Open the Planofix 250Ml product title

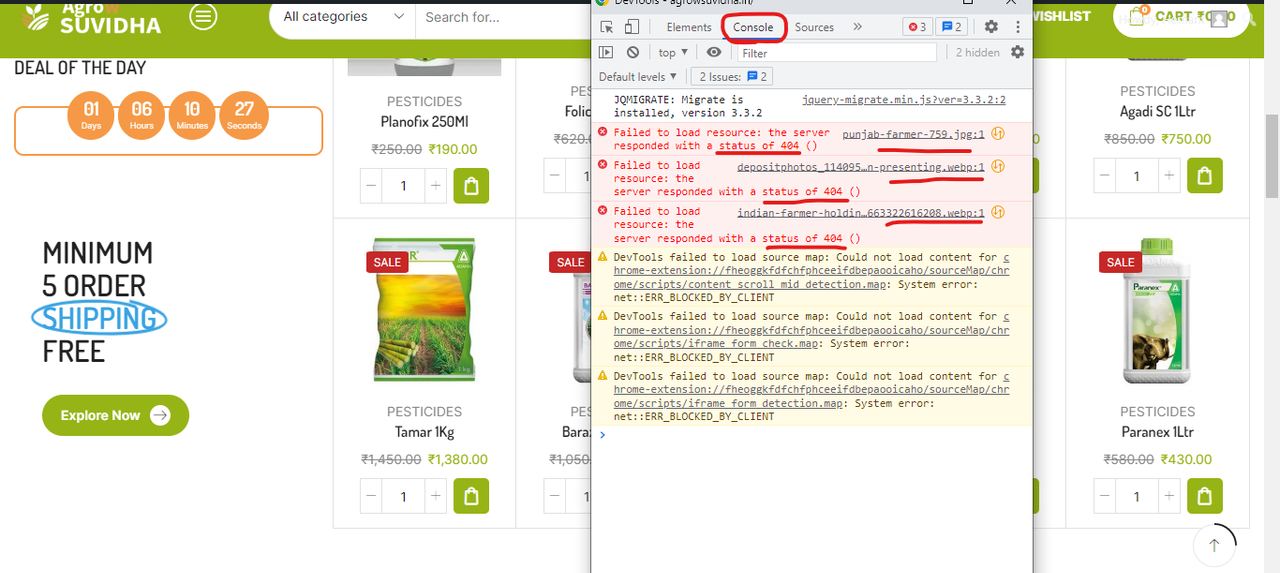click(424, 122)
